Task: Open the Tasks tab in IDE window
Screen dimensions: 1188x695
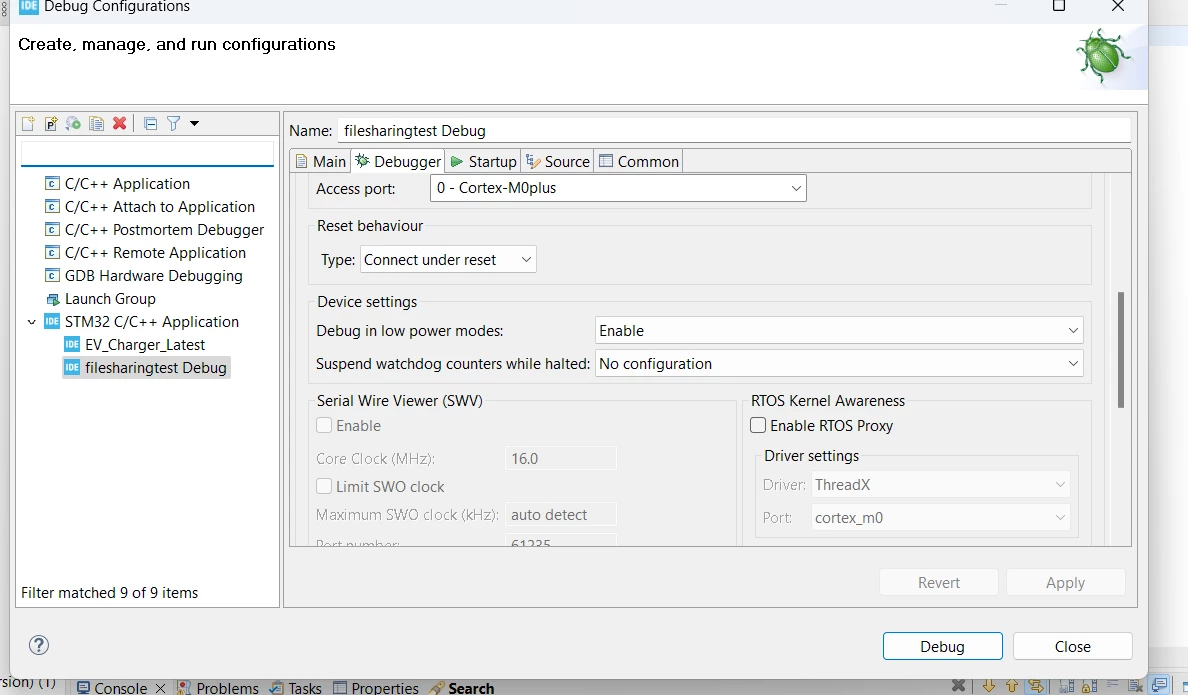Action: 296,687
